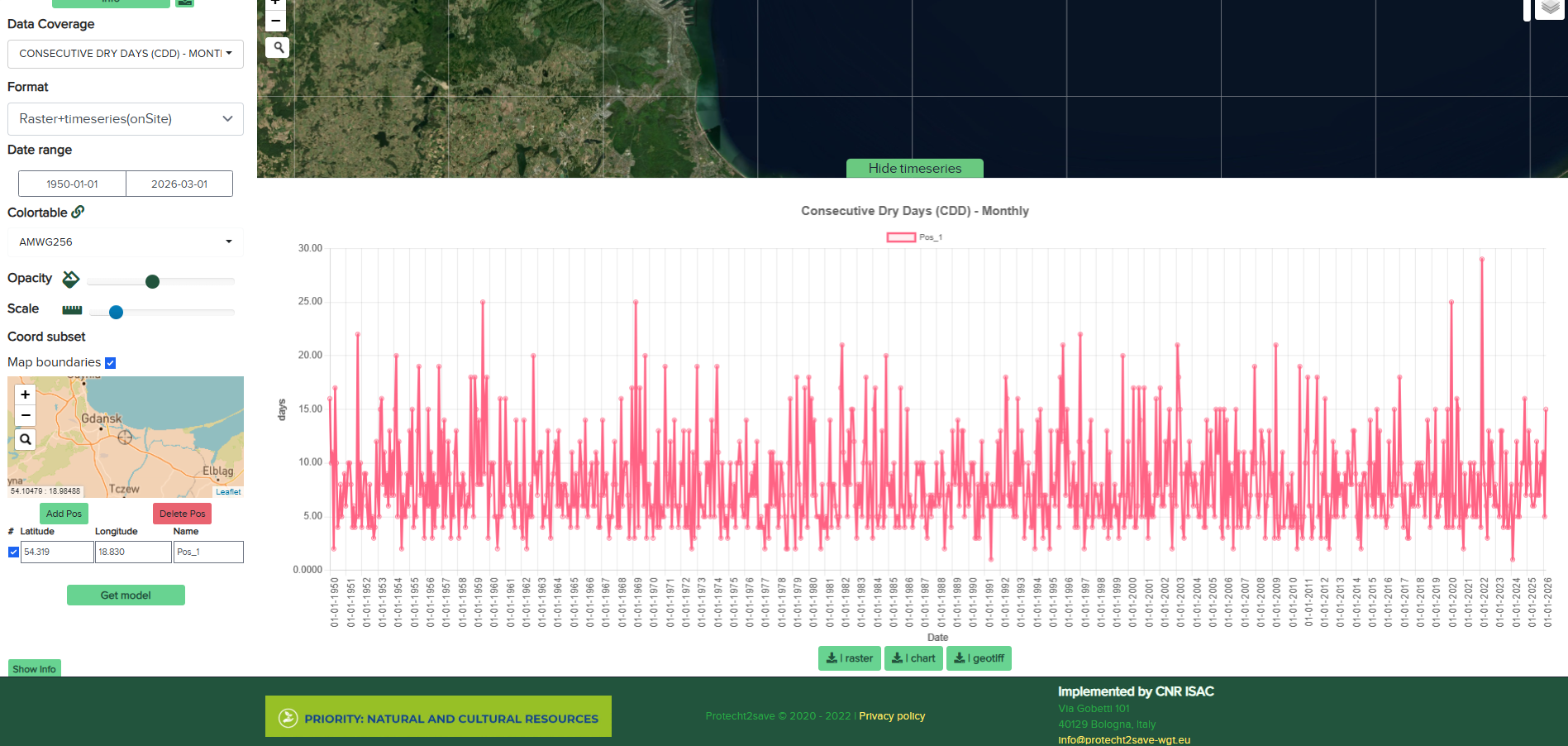The width and height of the screenshot is (1568, 746).
Task: Hide the timeseries chart panel
Action: coord(913,168)
